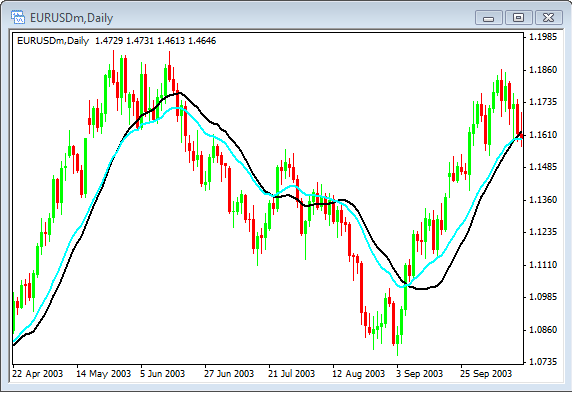Click the 1.1360 price label
The height and width of the screenshot is (394, 572).
click(543, 200)
